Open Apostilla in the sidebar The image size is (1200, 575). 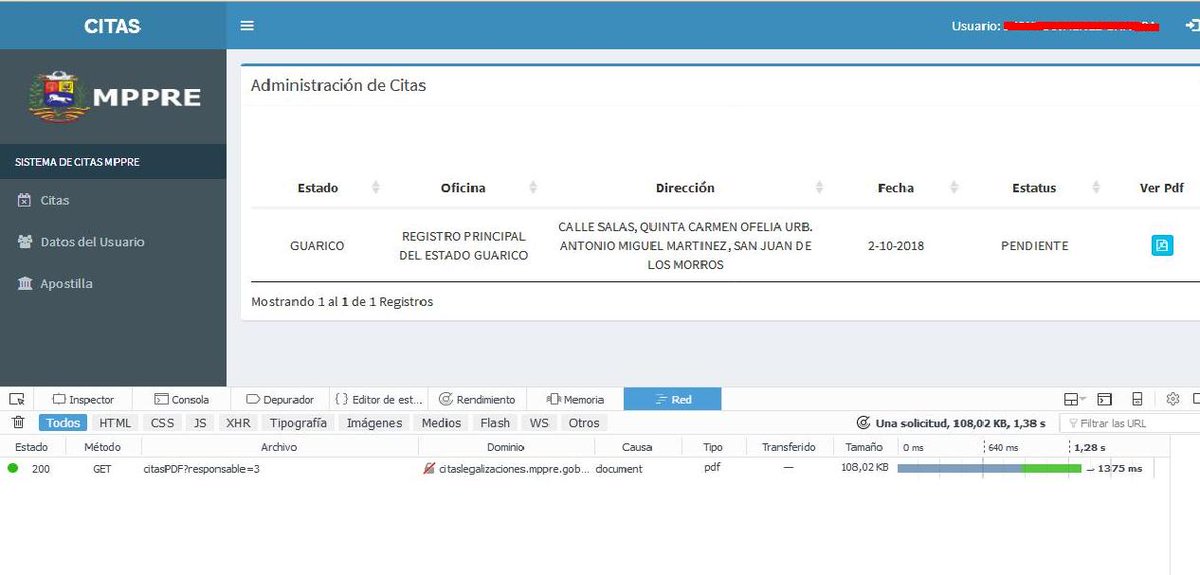pos(56,284)
